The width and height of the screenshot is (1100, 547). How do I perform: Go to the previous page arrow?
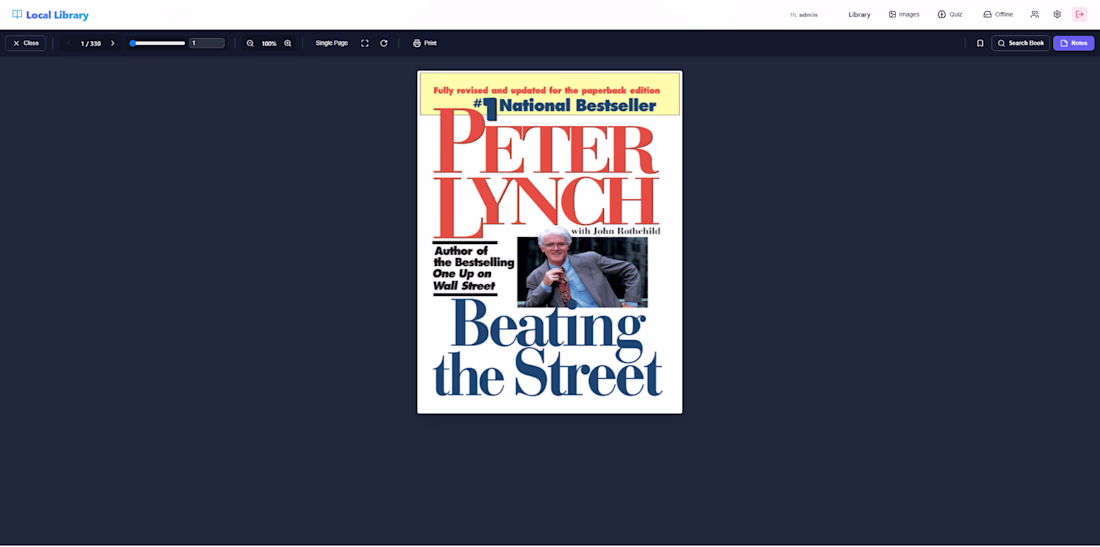click(x=69, y=43)
